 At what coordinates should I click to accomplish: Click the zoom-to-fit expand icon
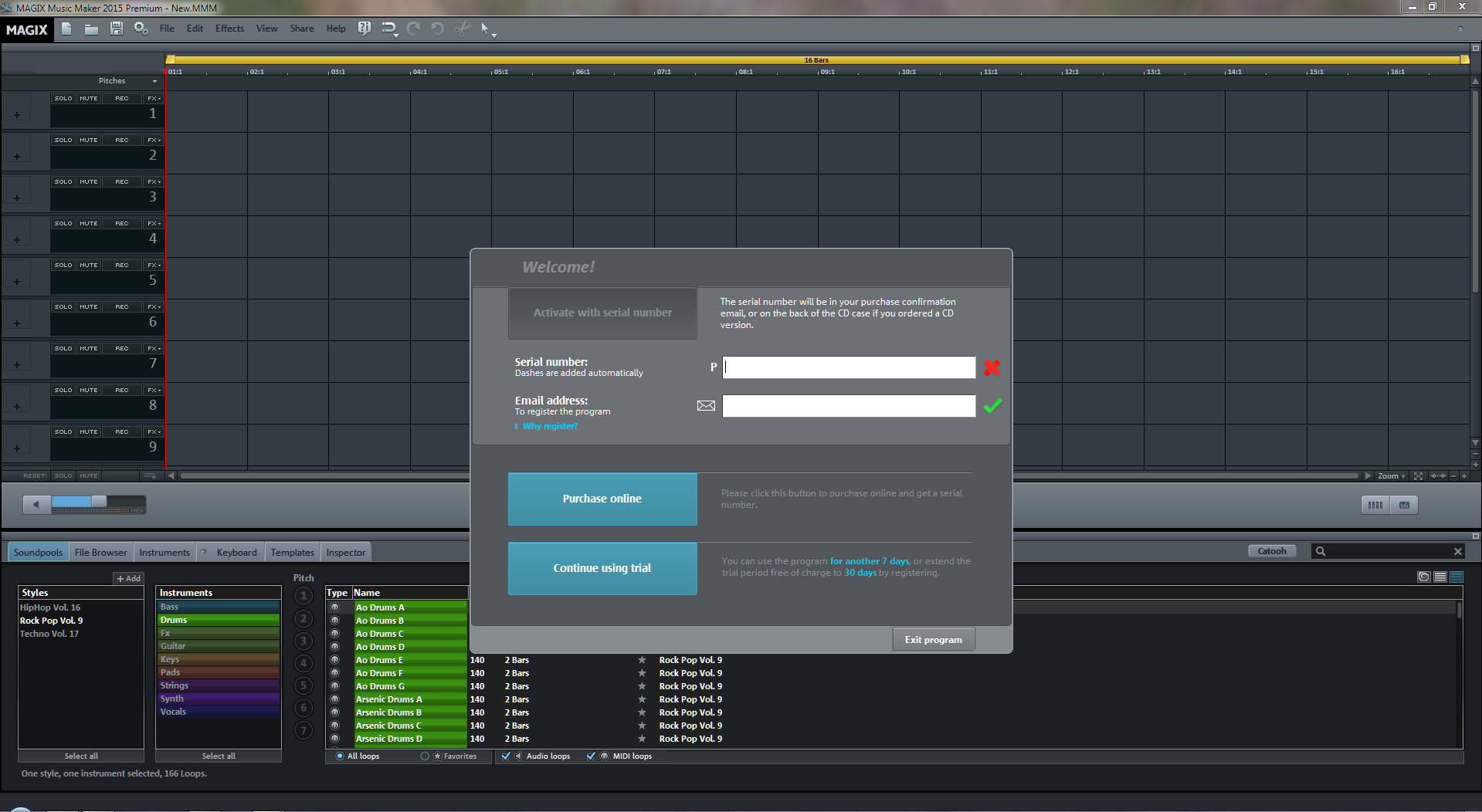1418,475
